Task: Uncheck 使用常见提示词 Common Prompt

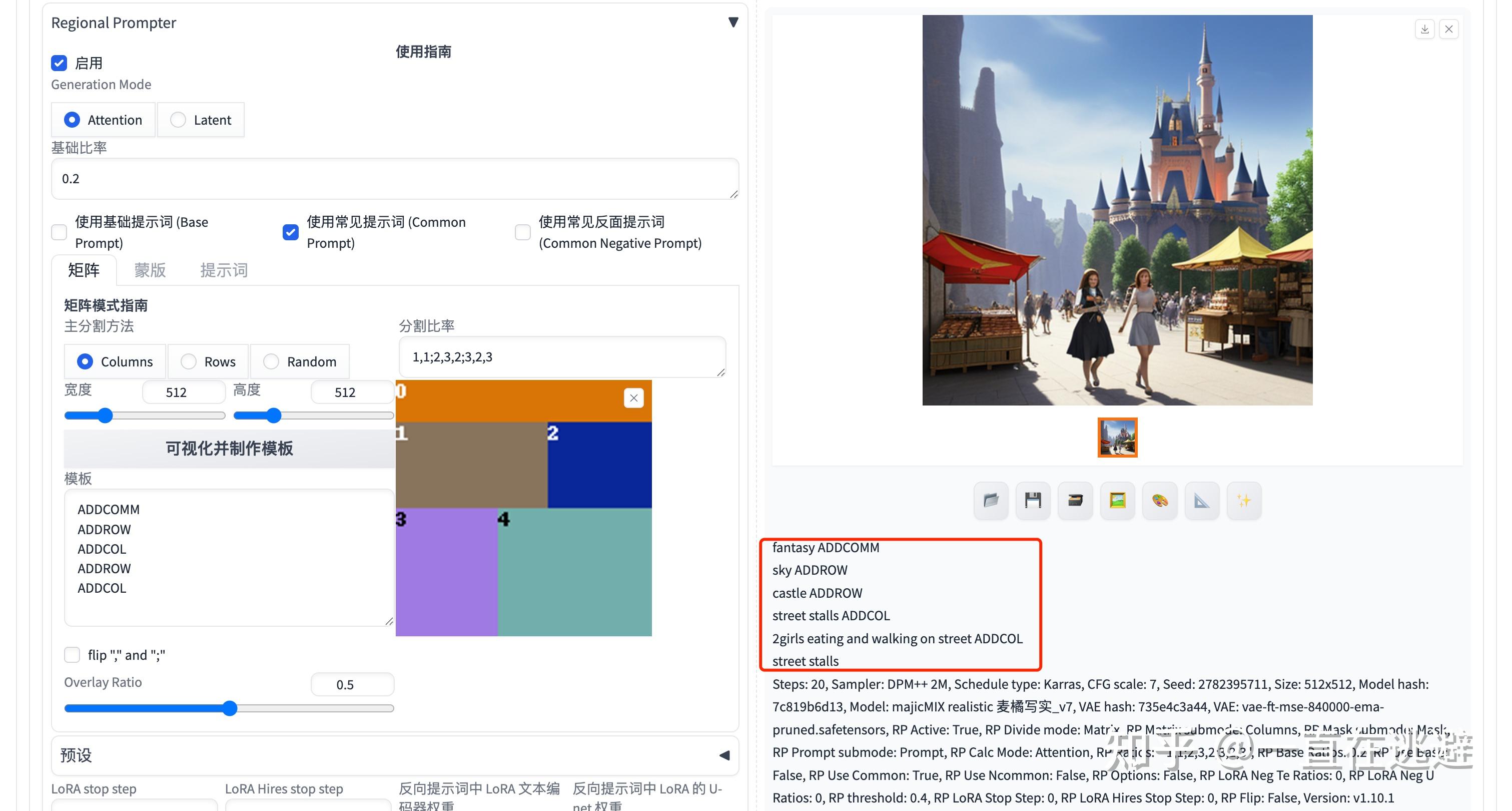Action: [291, 233]
